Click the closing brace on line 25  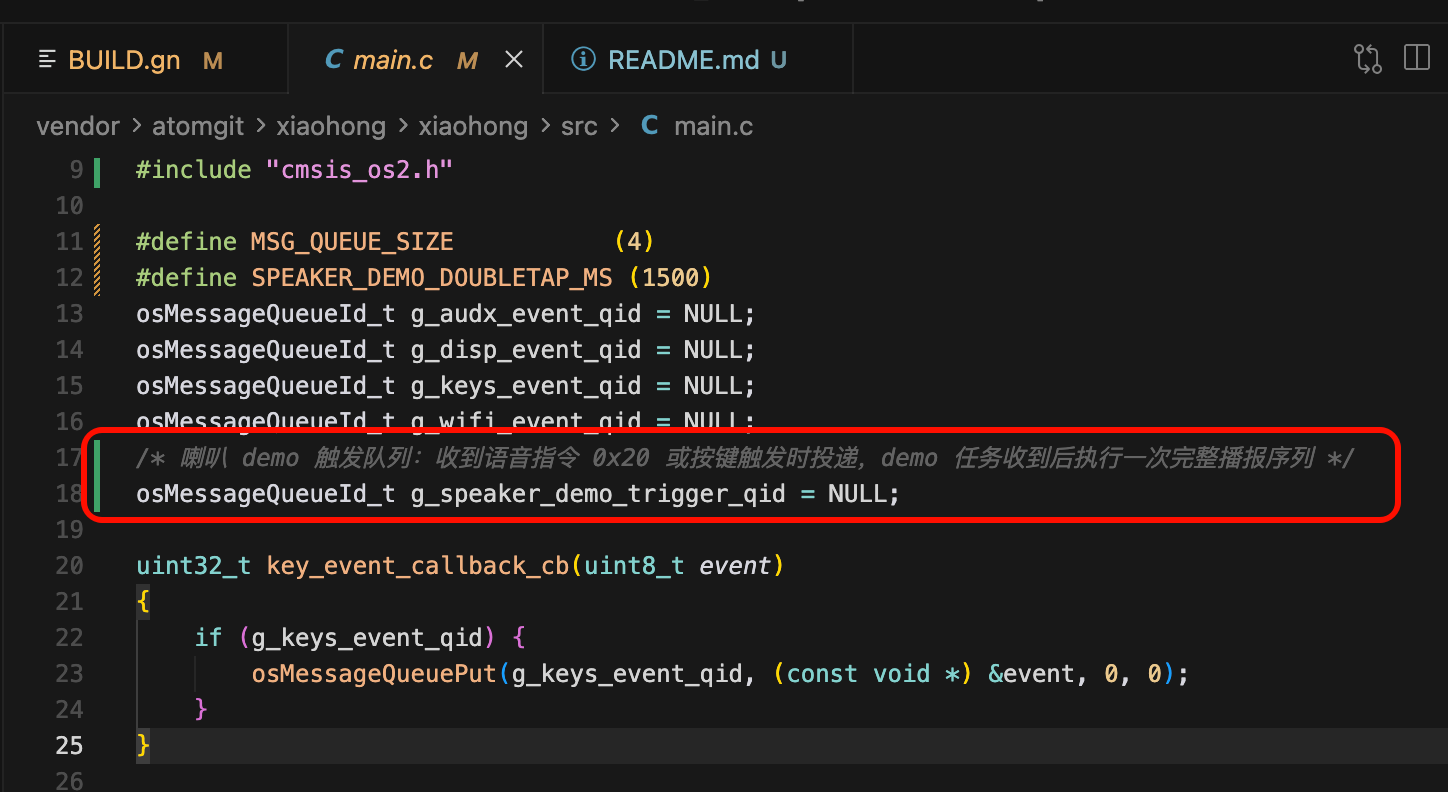(x=143, y=746)
